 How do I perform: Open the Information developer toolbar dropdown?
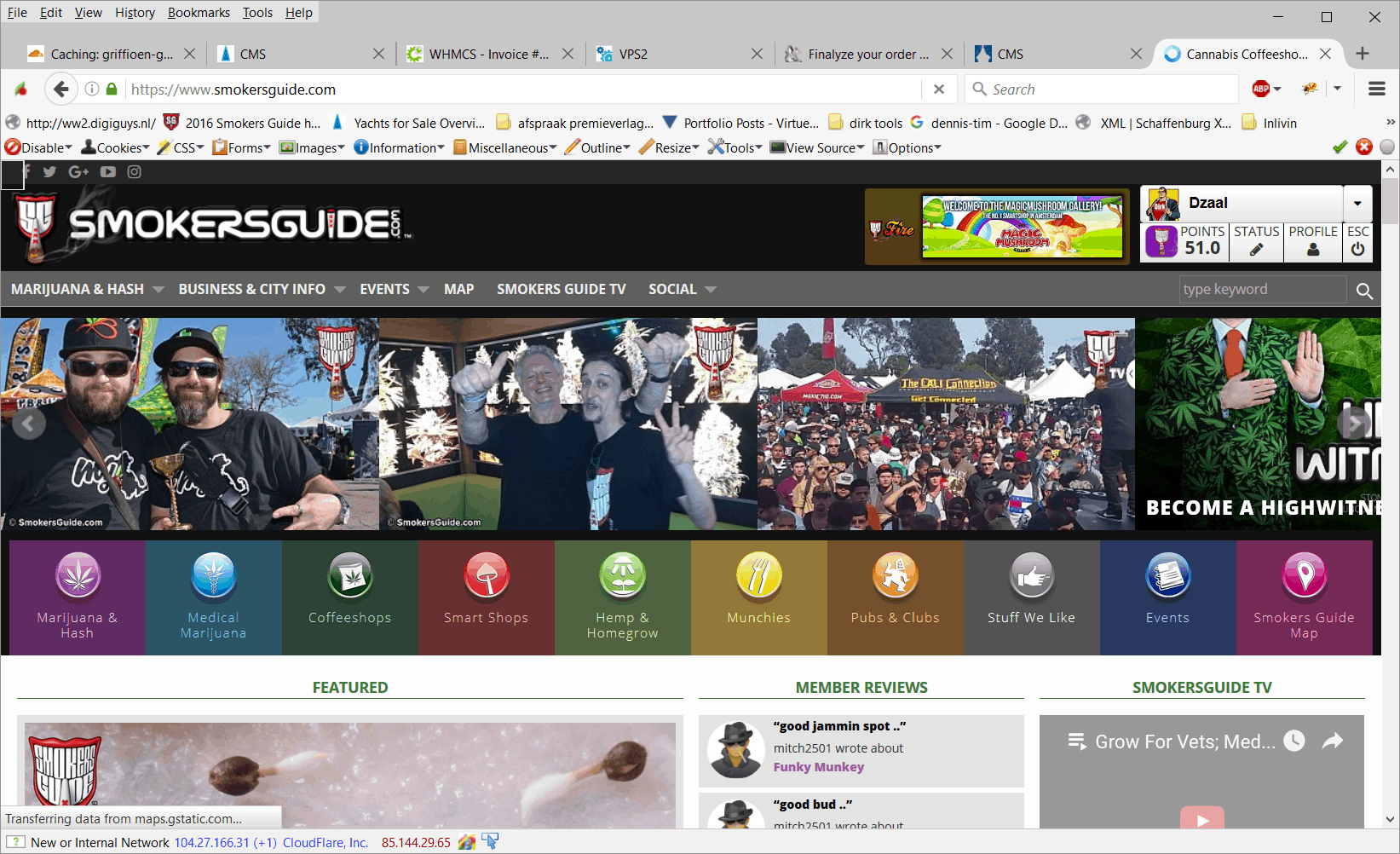click(400, 147)
